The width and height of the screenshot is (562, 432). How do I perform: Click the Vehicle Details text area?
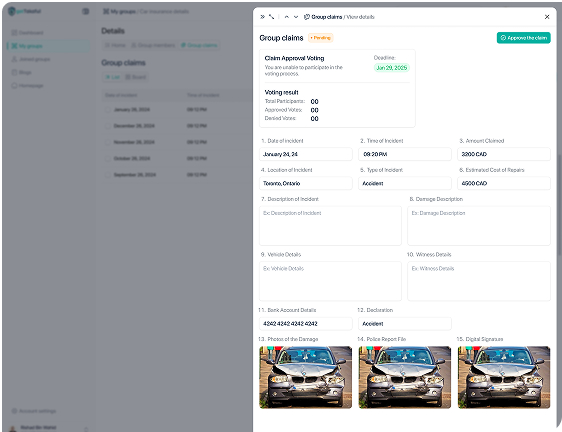330,281
